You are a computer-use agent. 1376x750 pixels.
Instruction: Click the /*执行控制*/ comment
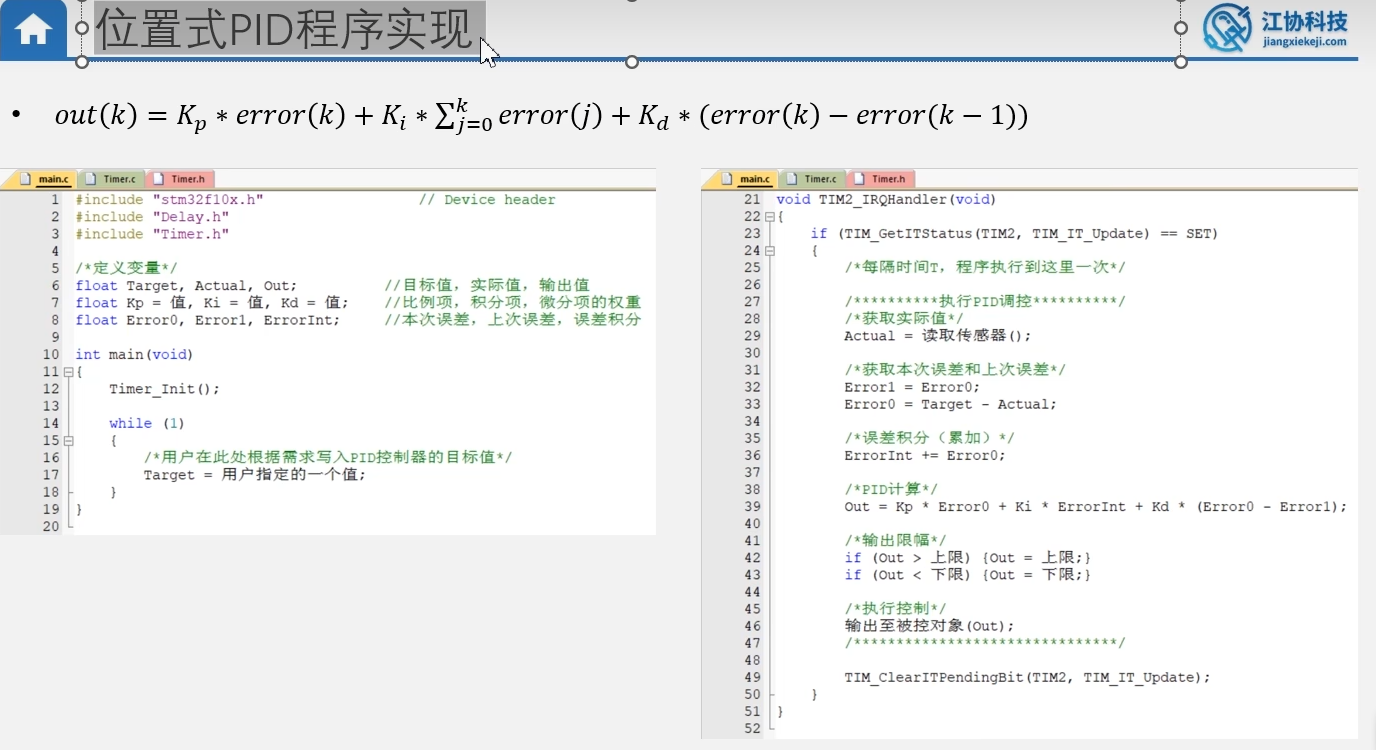coord(895,609)
